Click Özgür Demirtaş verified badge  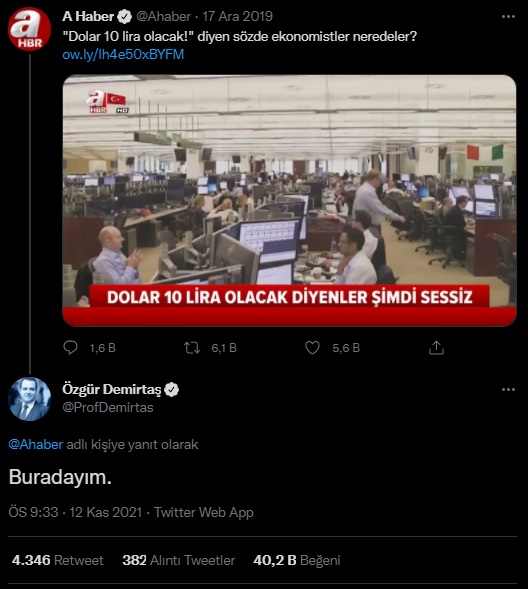[172, 390]
